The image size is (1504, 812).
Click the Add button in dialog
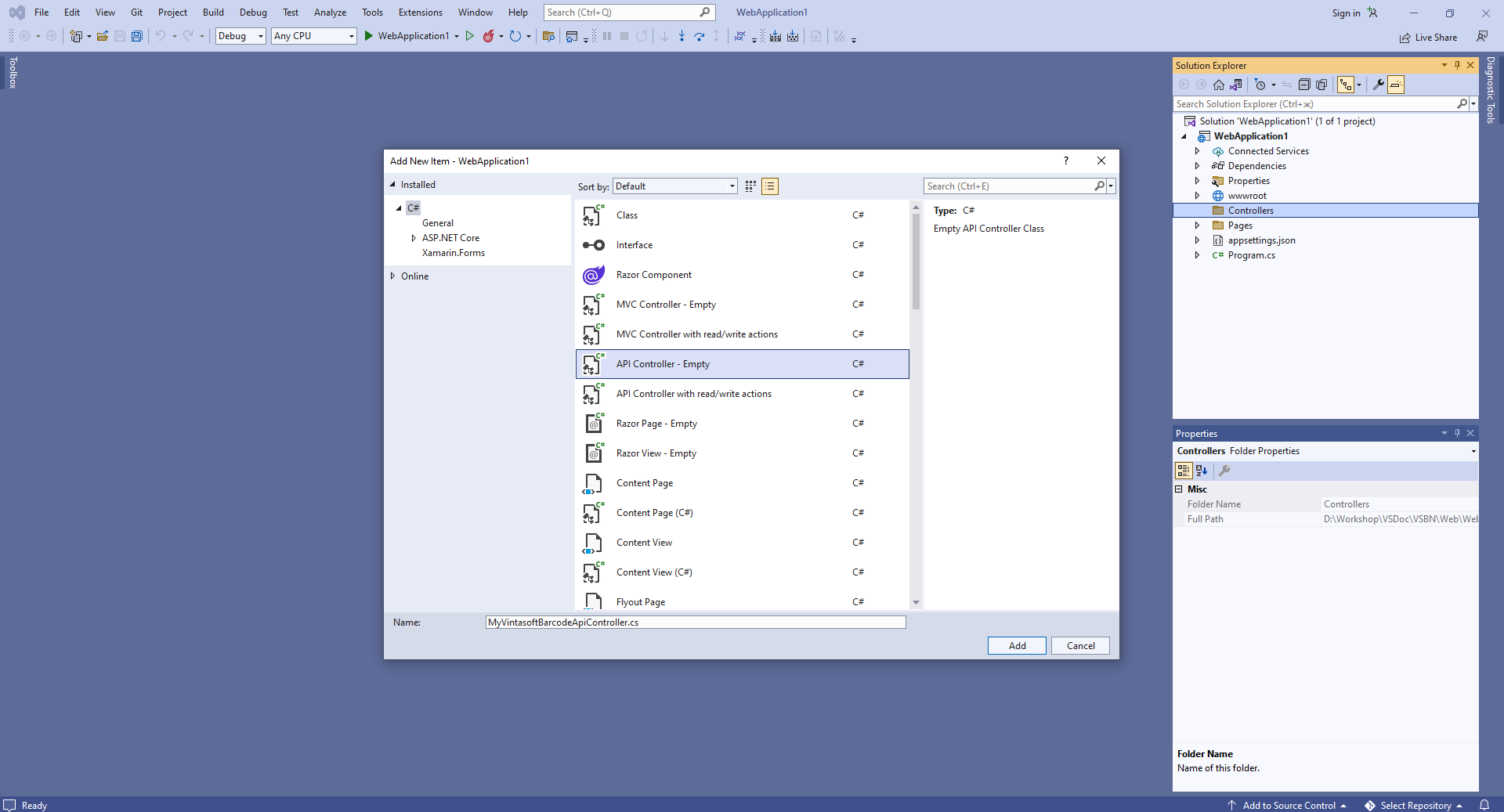coord(1017,646)
